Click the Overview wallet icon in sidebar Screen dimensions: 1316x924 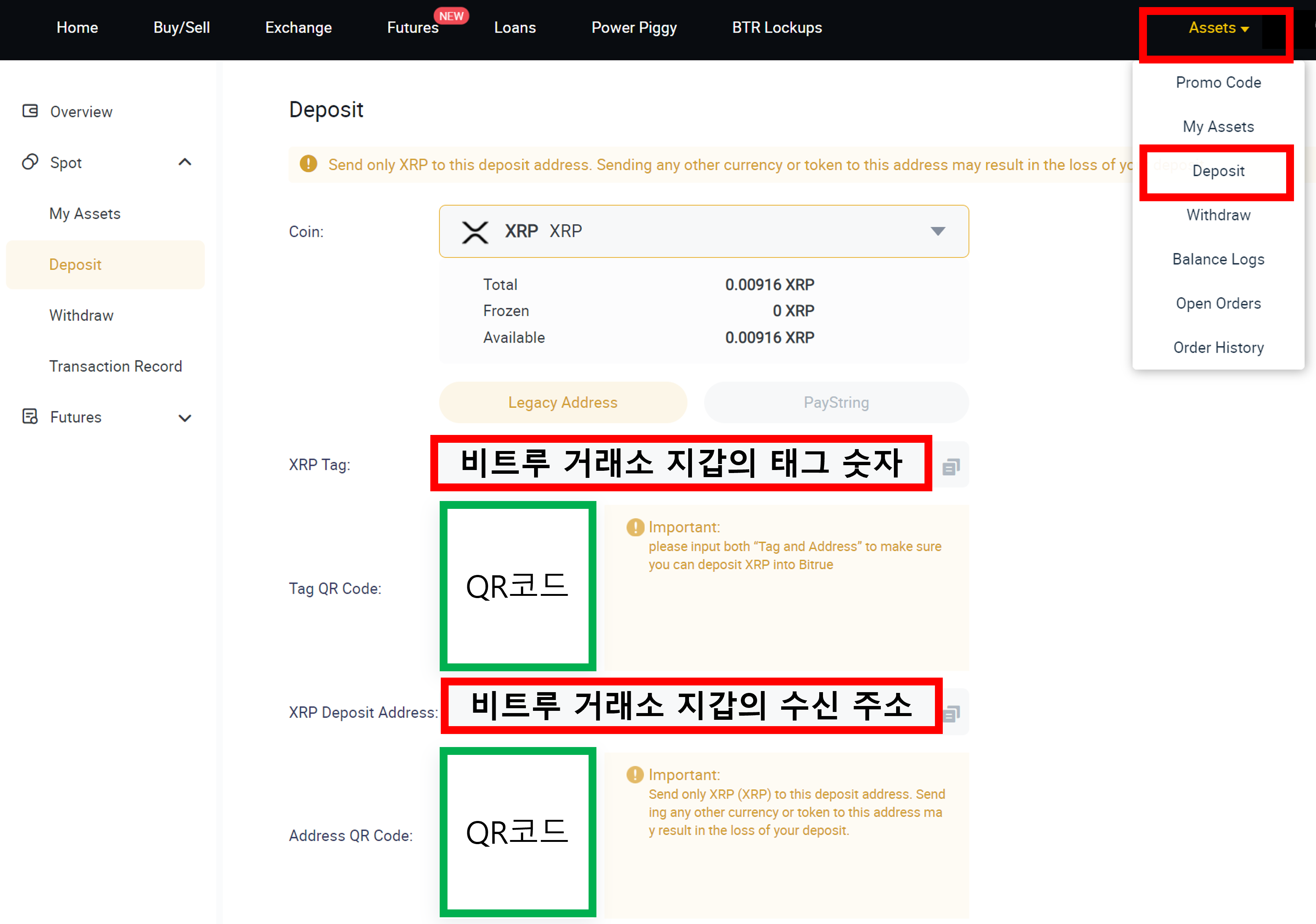(x=30, y=111)
